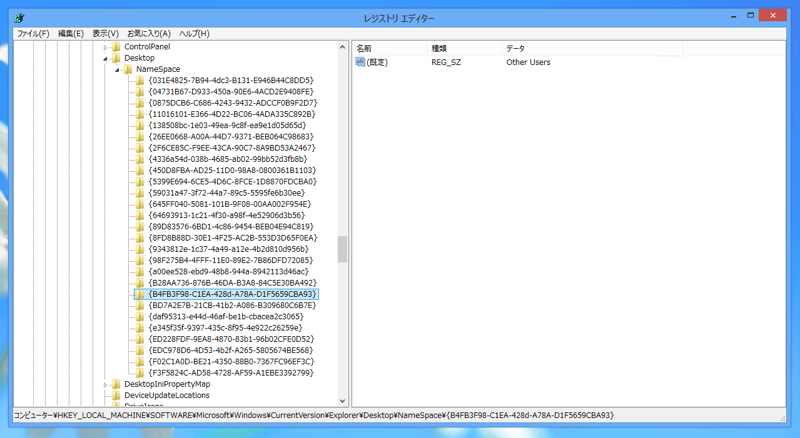This screenshot has width=800, height=438.
Task: Collapse the NameSpace tree node
Action: 117,69
